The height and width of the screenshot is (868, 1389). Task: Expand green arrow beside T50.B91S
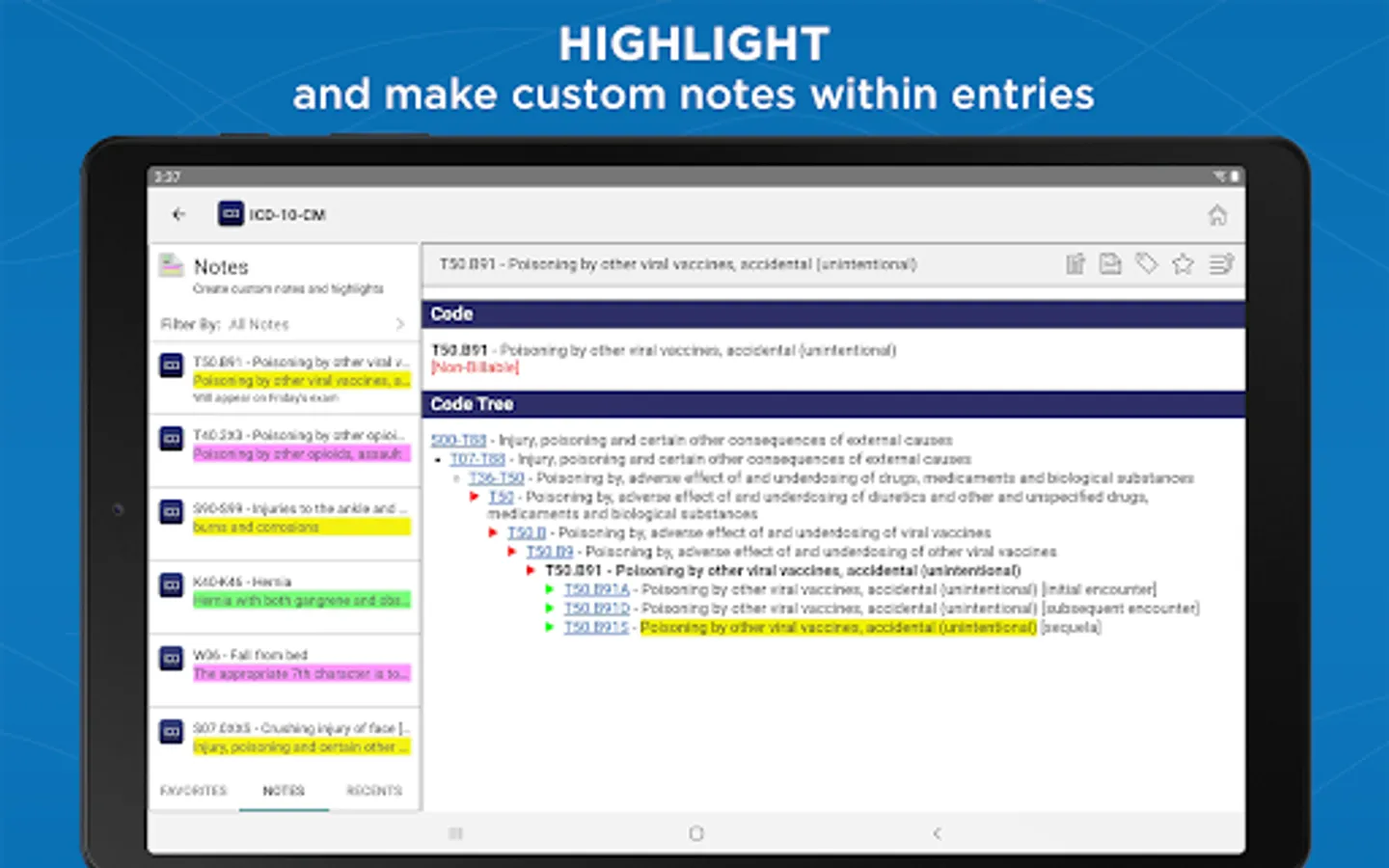550,627
